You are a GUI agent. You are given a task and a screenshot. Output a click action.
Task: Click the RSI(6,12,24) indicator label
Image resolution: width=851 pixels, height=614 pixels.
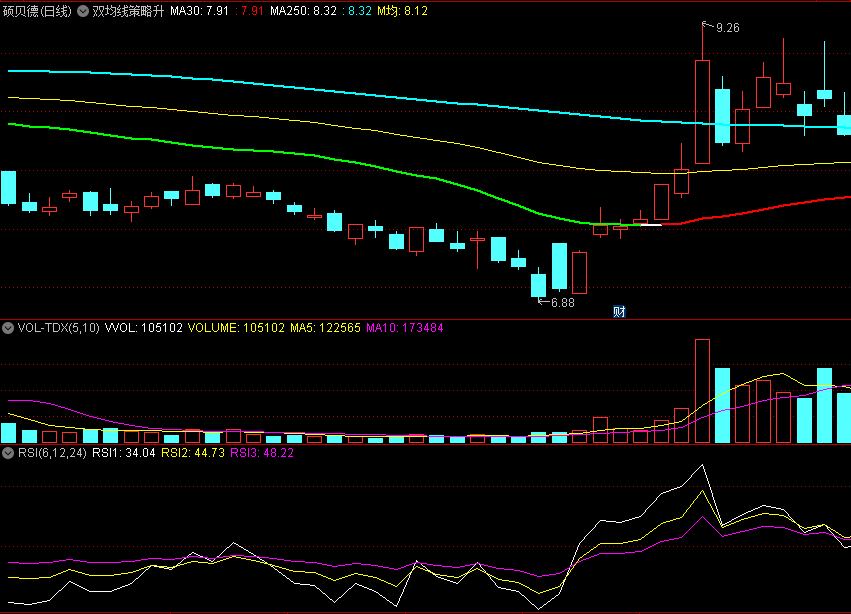52,453
